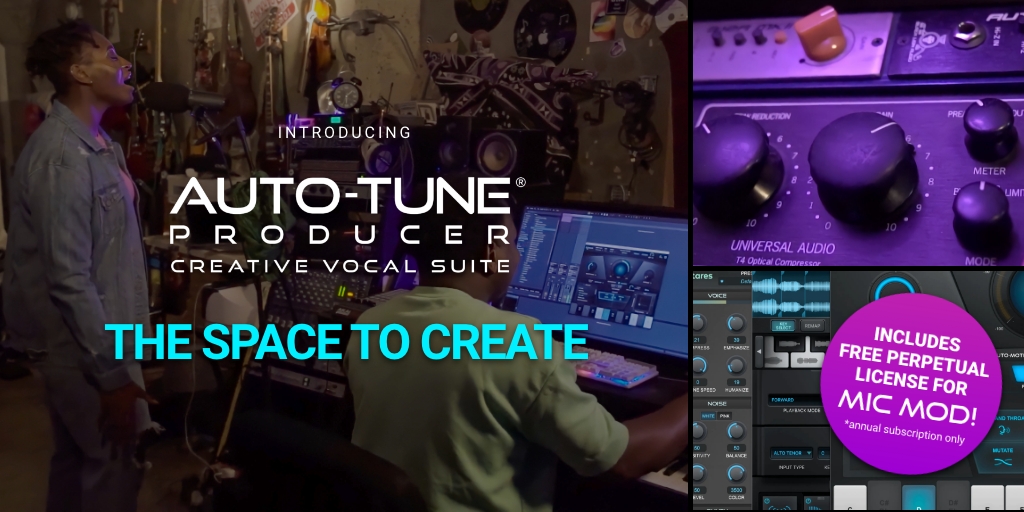Image resolution: width=1024 pixels, height=512 pixels.
Task: Click the purple MIC MOD badge
Action: click(910, 383)
